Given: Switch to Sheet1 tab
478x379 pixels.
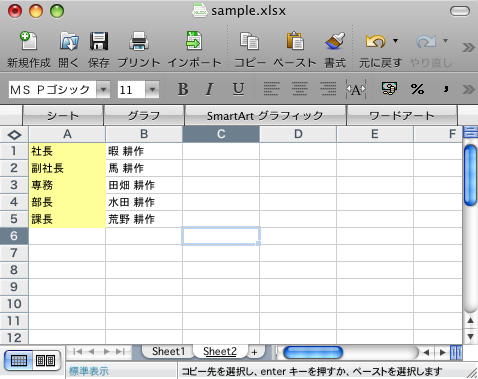Looking at the screenshot, I should (168, 351).
